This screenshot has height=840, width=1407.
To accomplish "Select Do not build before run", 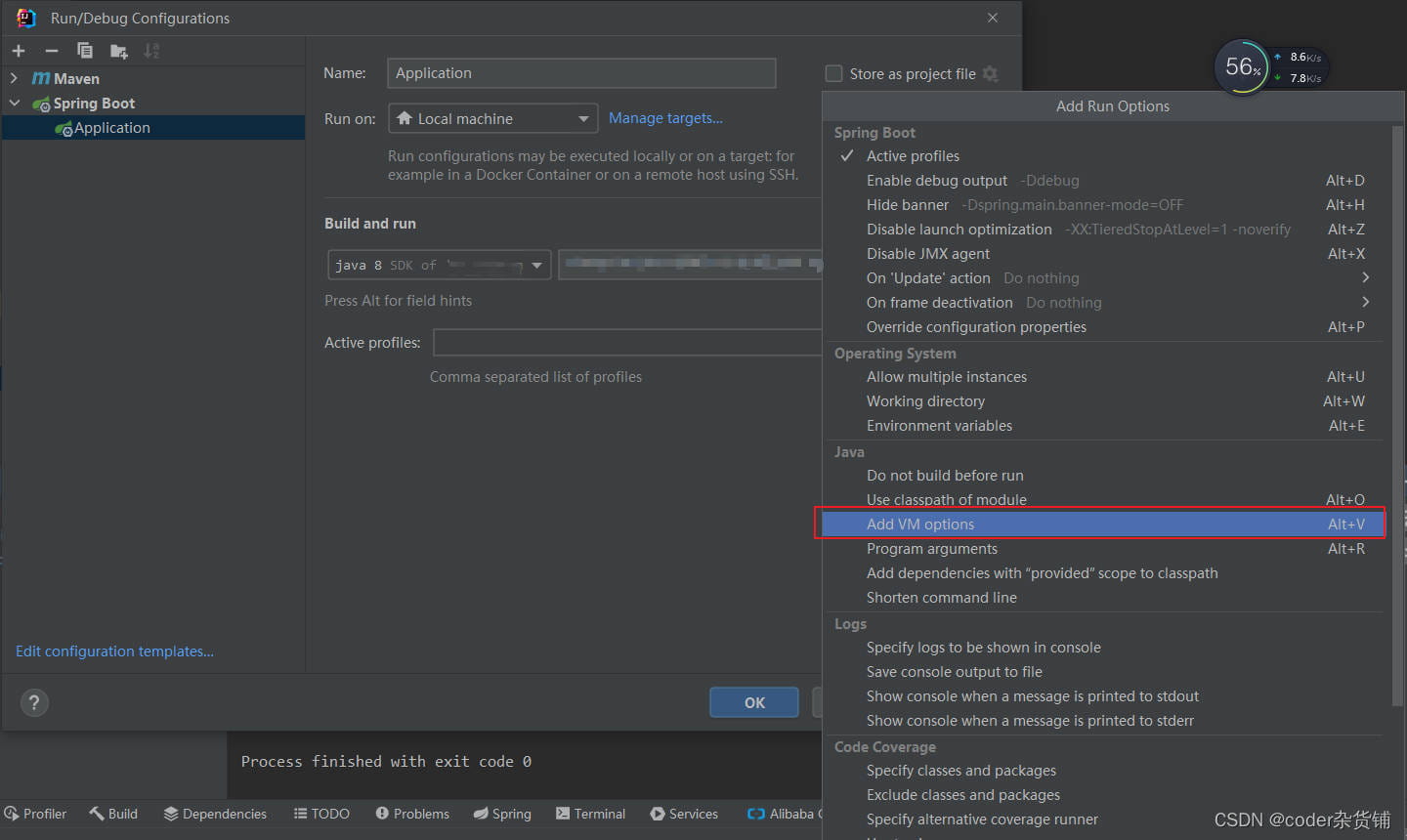I will (x=1102, y=476).
